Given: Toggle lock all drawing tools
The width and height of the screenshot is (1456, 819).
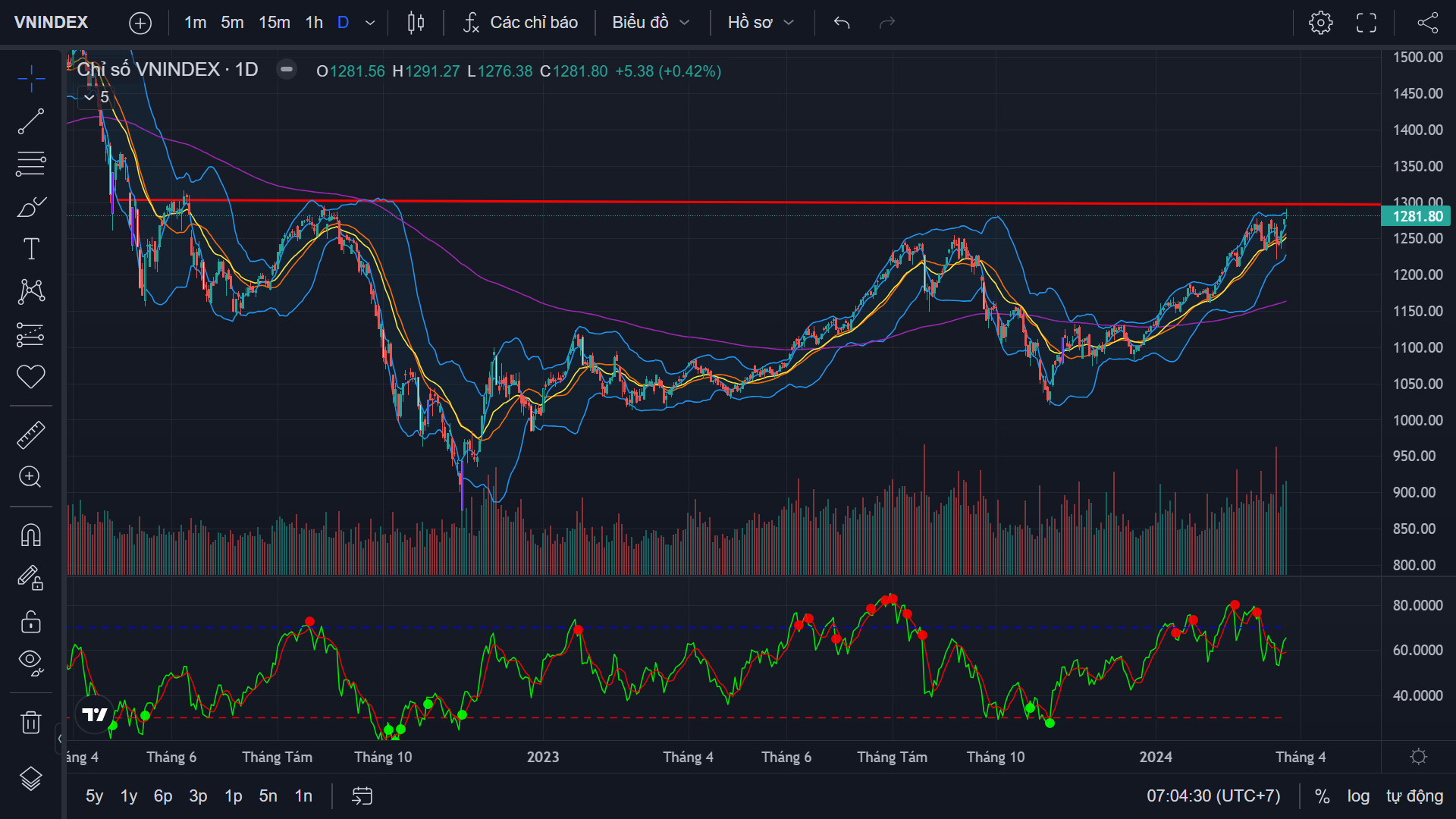Looking at the screenshot, I should [31, 622].
